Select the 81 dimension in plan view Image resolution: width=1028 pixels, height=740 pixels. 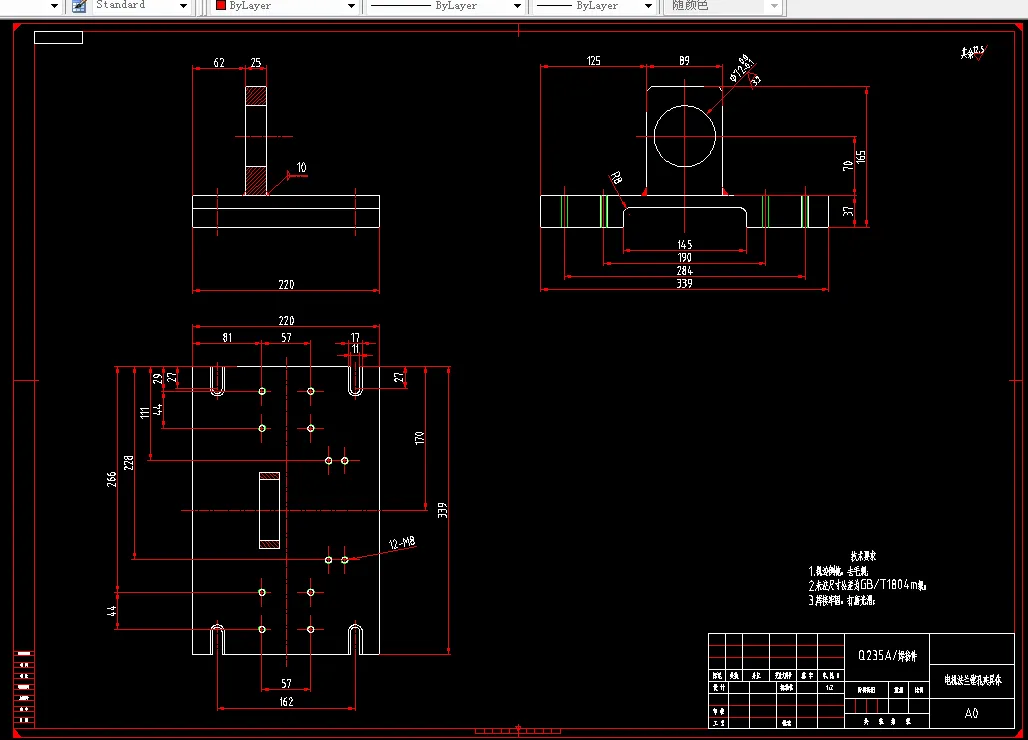tap(227, 338)
